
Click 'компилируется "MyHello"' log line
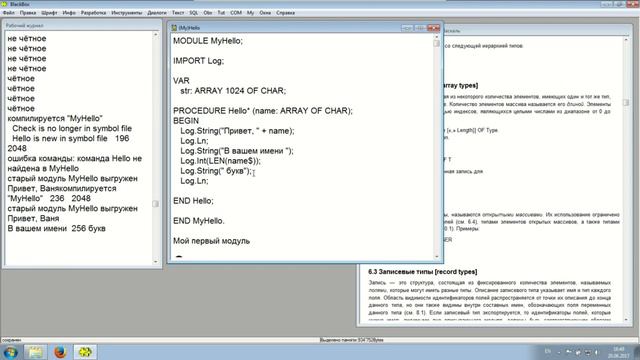[55, 118]
